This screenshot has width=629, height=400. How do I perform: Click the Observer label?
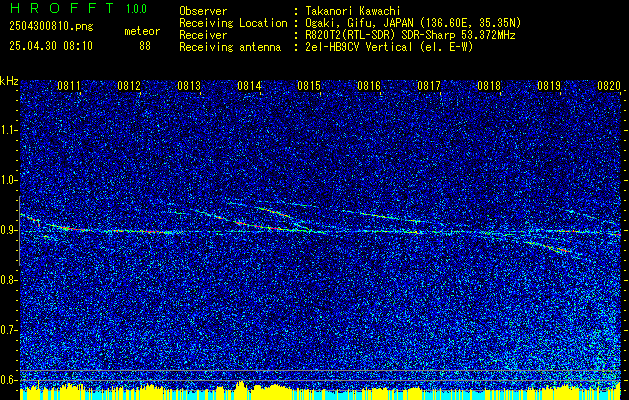pyautogui.click(x=203, y=11)
